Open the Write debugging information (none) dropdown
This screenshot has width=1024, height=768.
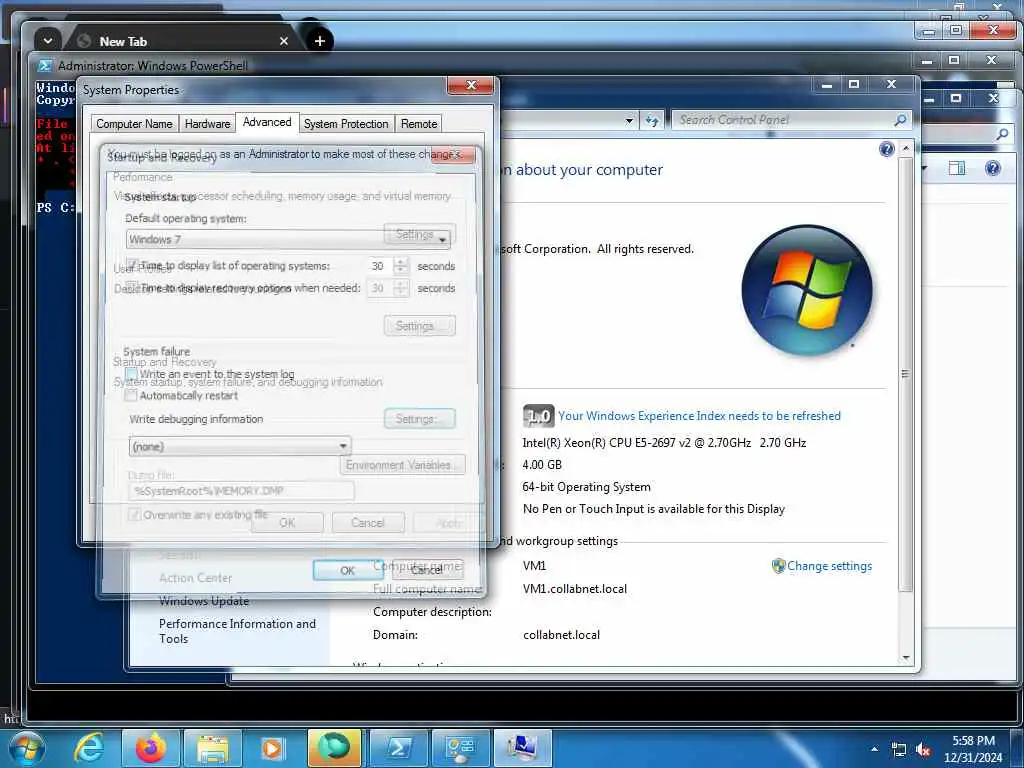(x=240, y=446)
